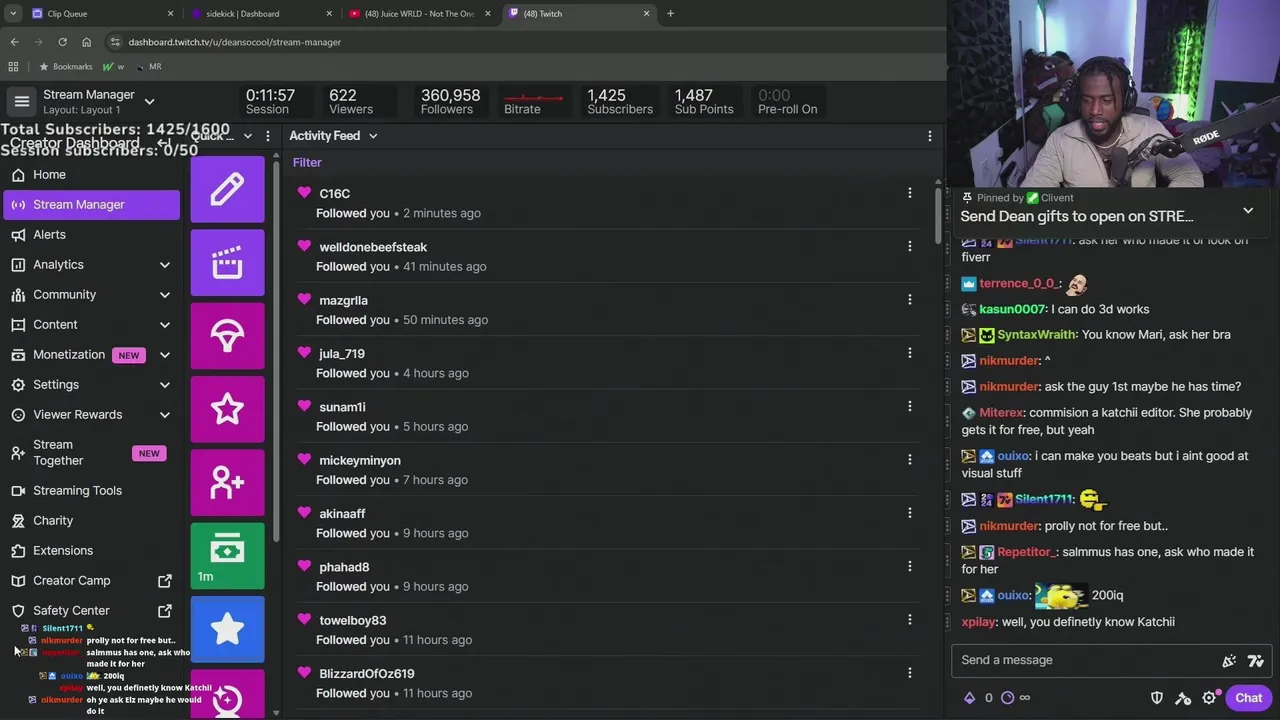
Task: Open the MR bookmark
Action: [148, 66]
